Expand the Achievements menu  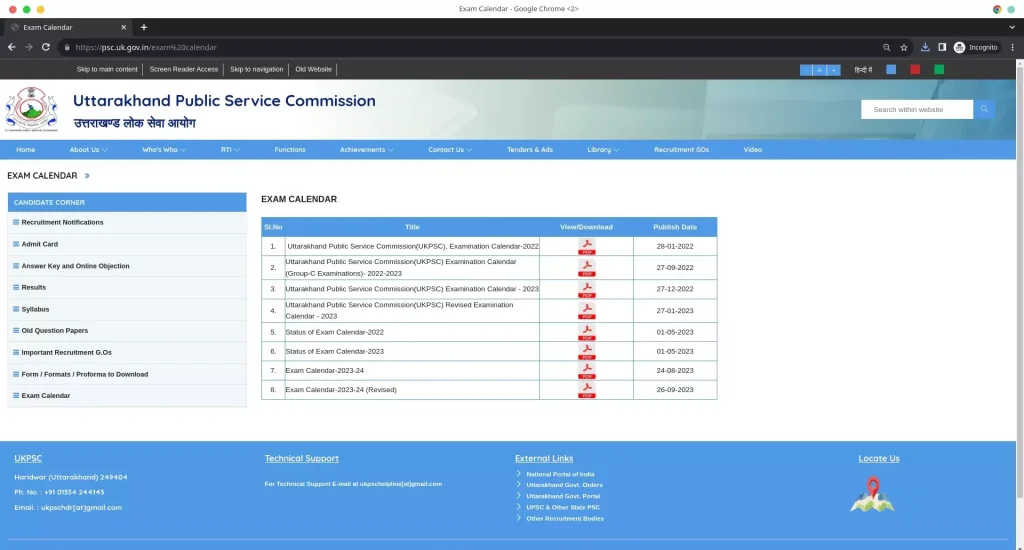click(366, 150)
